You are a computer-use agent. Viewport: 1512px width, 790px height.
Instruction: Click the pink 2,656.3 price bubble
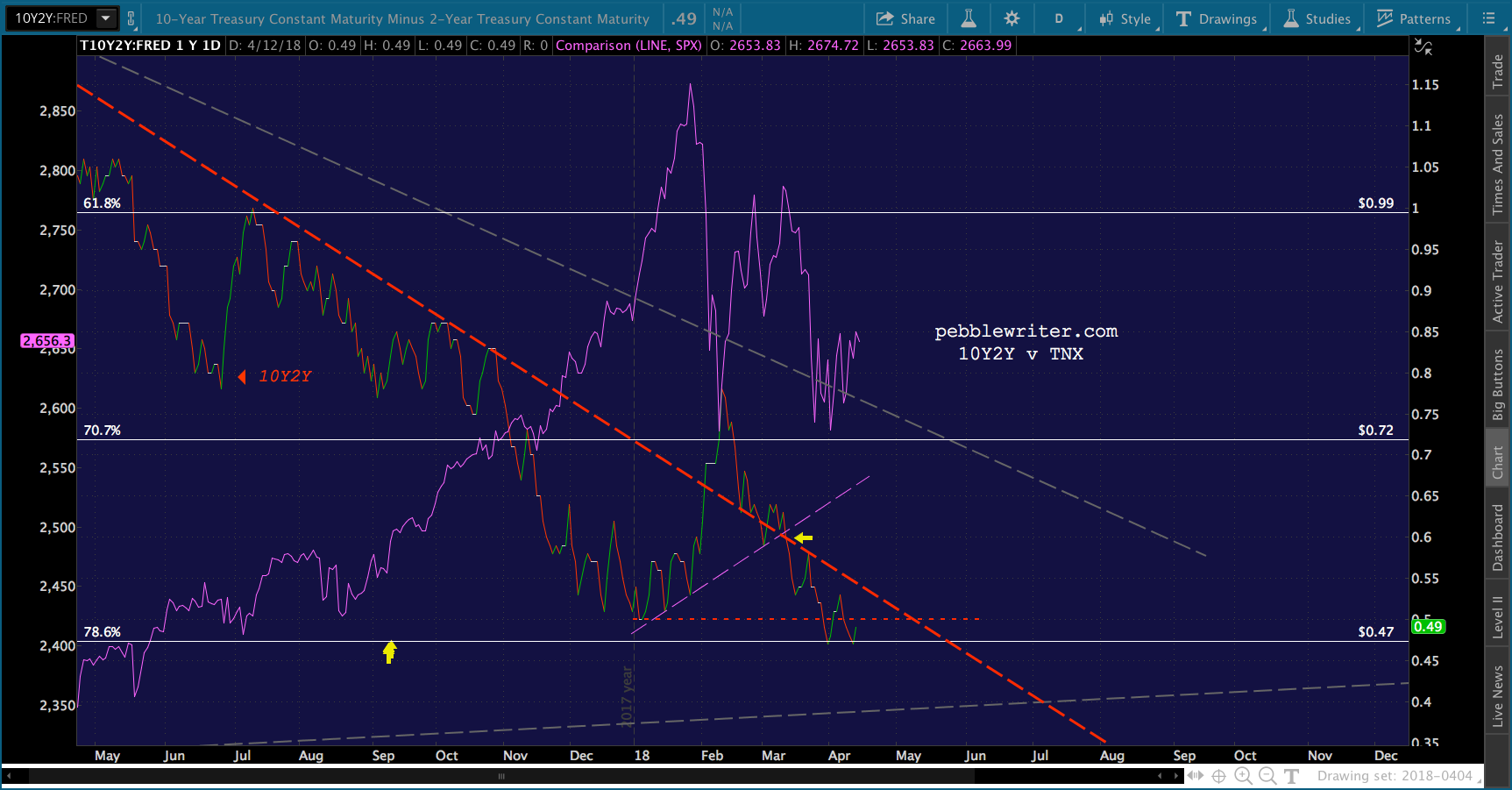click(47, 340)
